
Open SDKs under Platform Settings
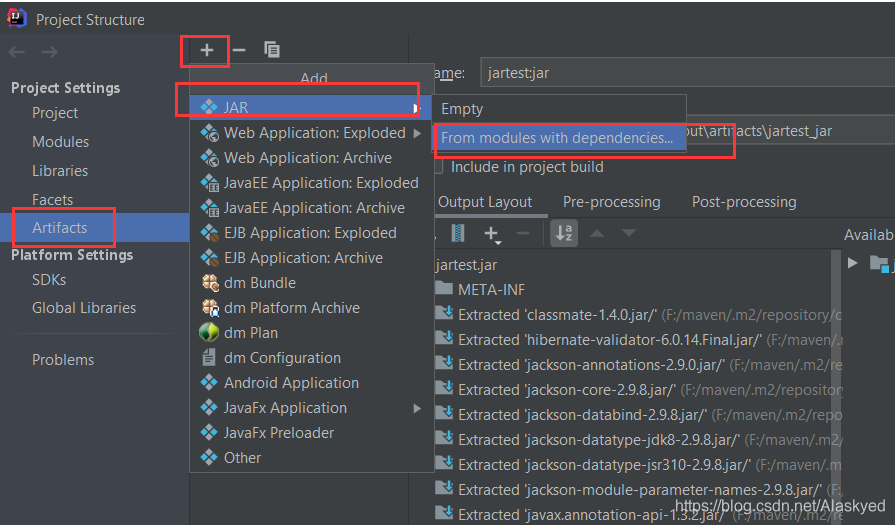pos(49,280)
